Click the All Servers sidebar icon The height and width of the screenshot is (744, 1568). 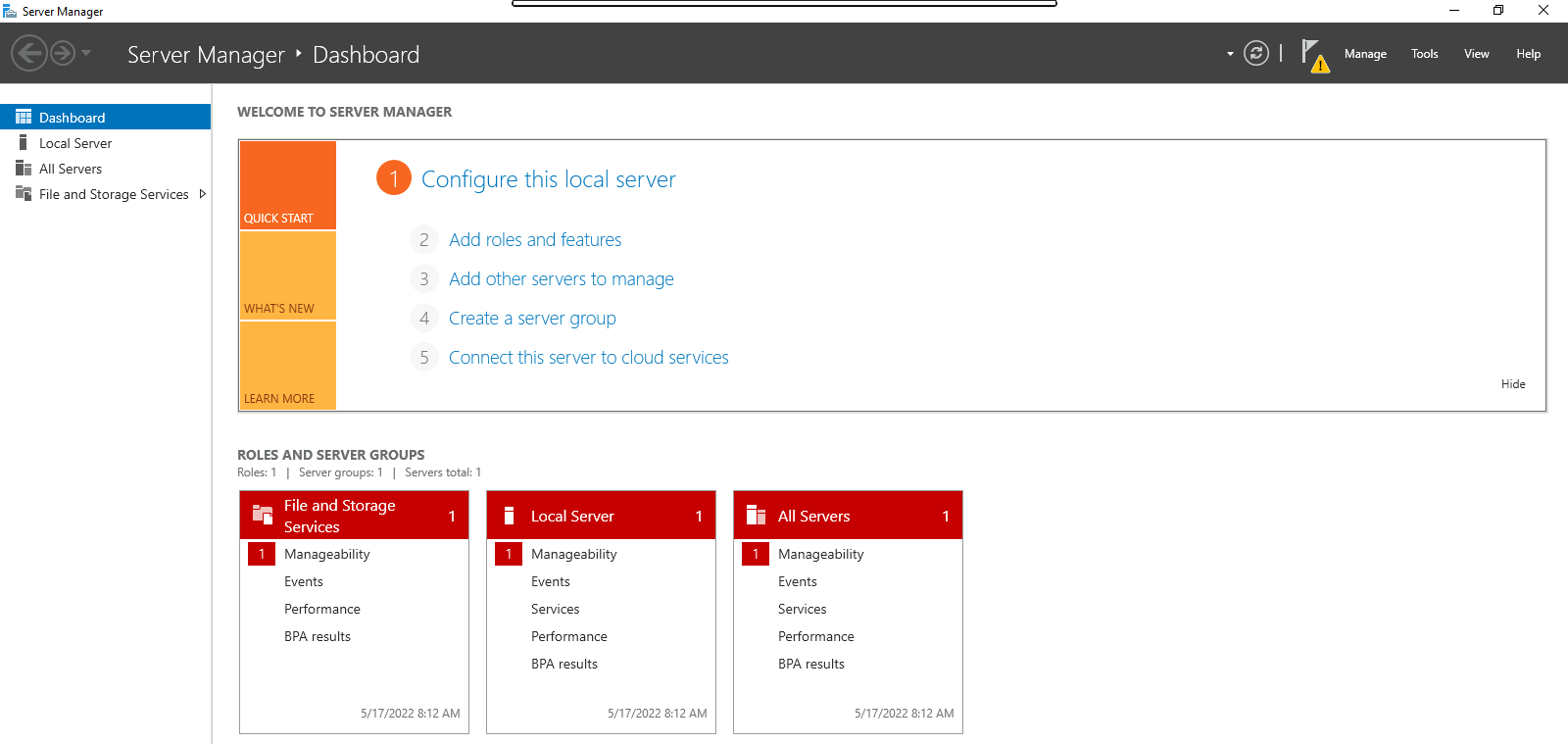click(24, 168)
